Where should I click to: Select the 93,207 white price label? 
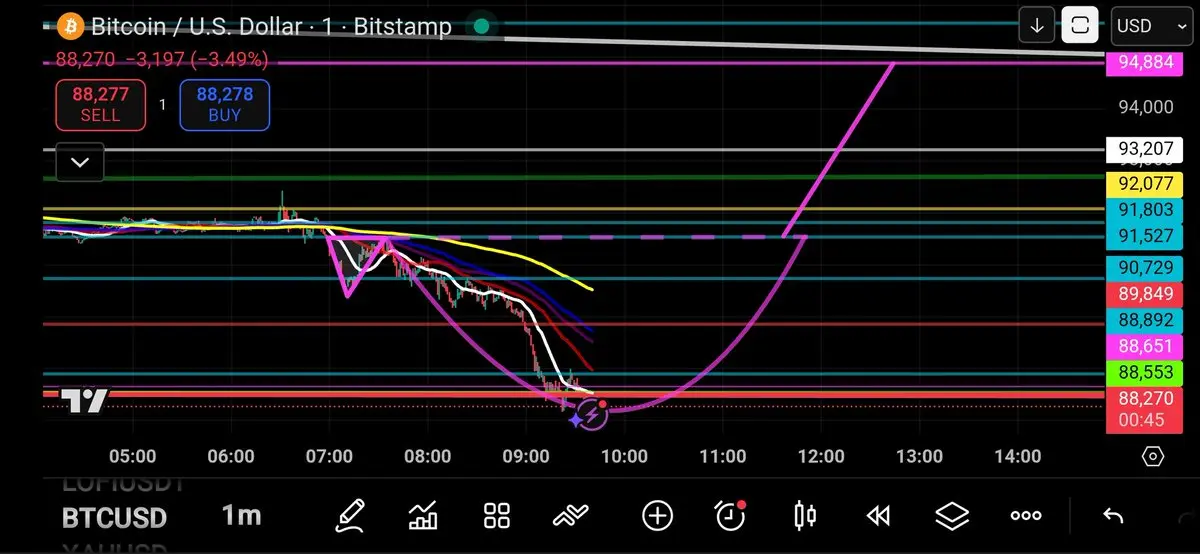pos(1144,150)
